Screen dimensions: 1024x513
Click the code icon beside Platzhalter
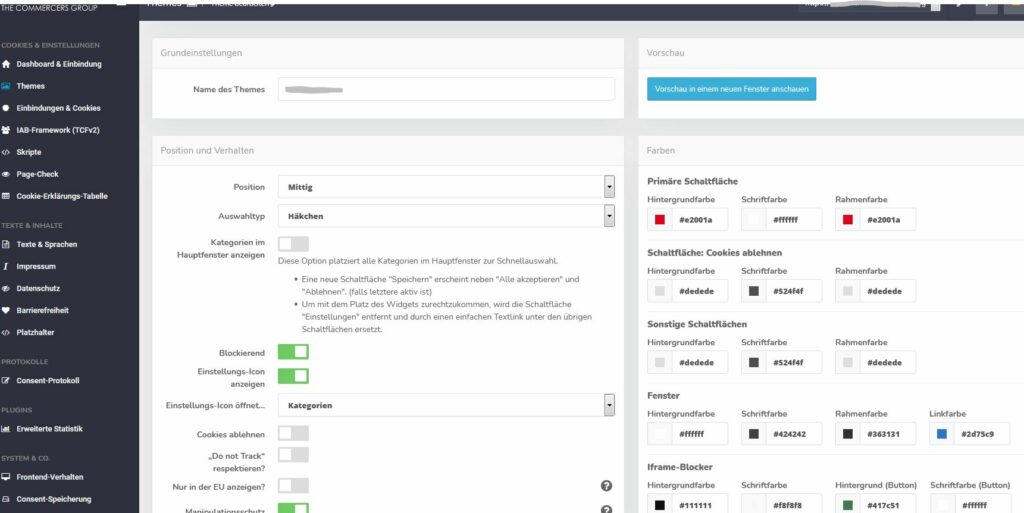click(6, 332)
